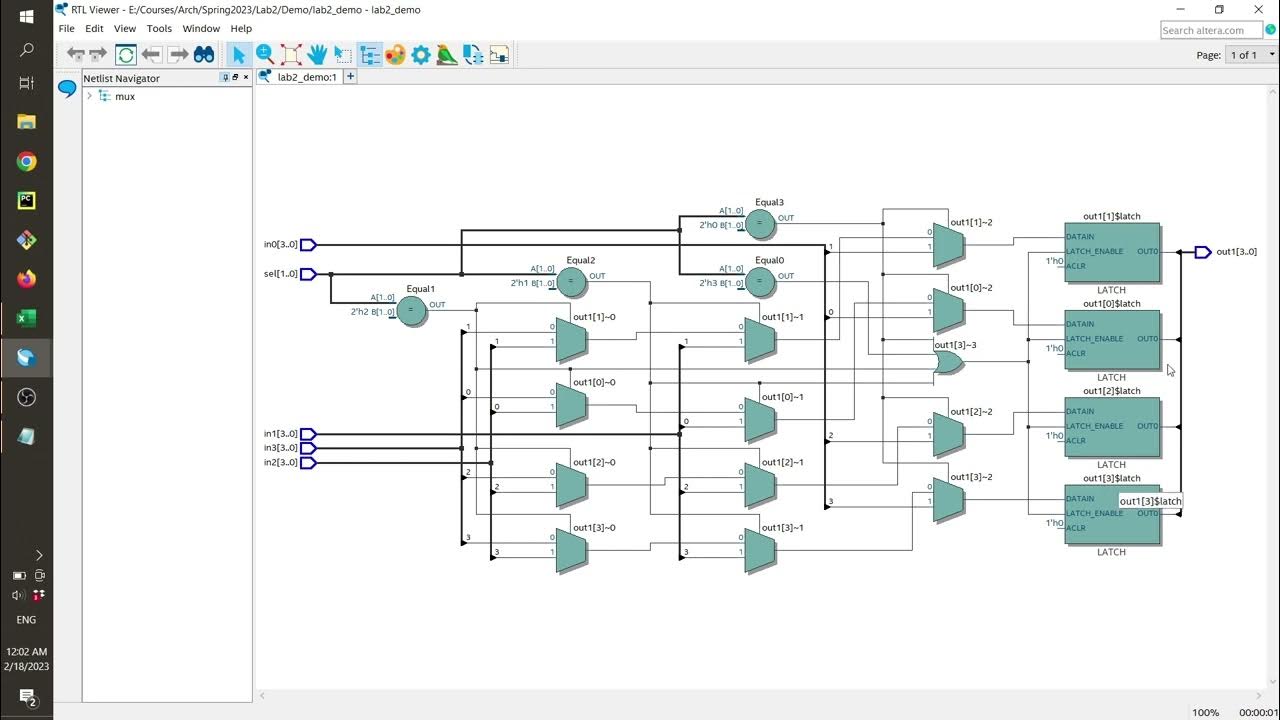
Task: Close the Netlist Navigator panel
Action: tap(246, 77)
